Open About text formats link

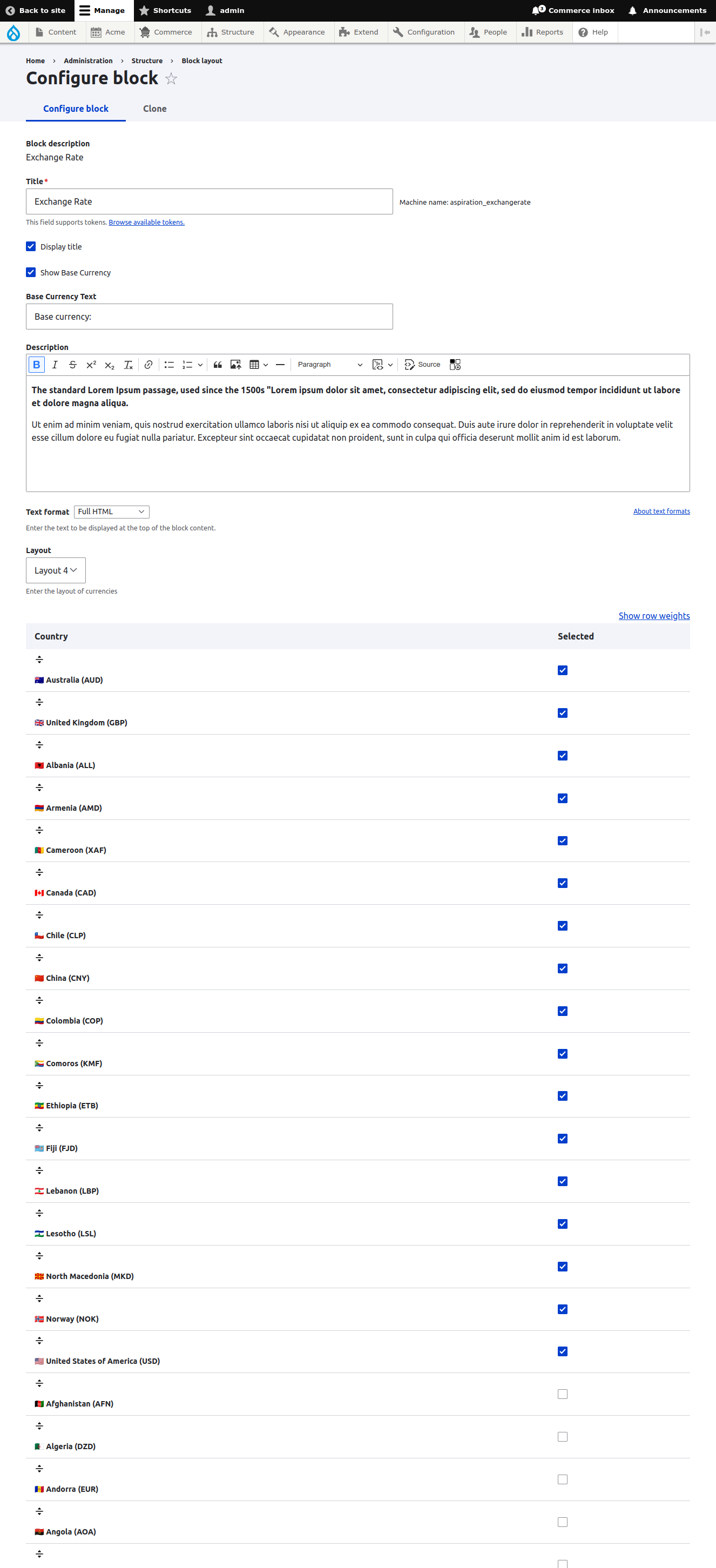coord(661,512)
